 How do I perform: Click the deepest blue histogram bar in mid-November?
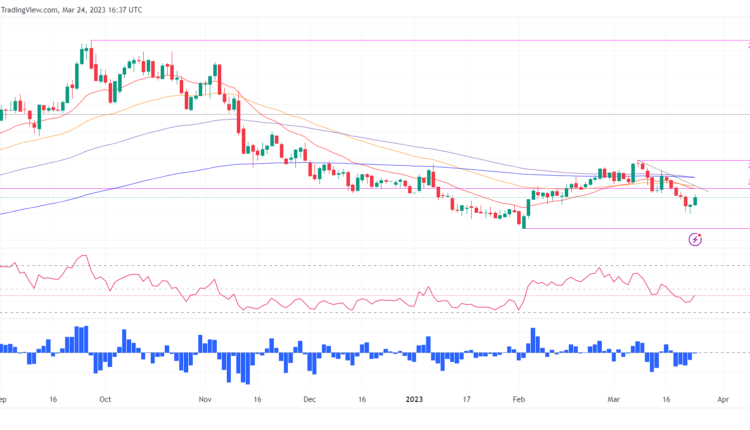(242, 367)
